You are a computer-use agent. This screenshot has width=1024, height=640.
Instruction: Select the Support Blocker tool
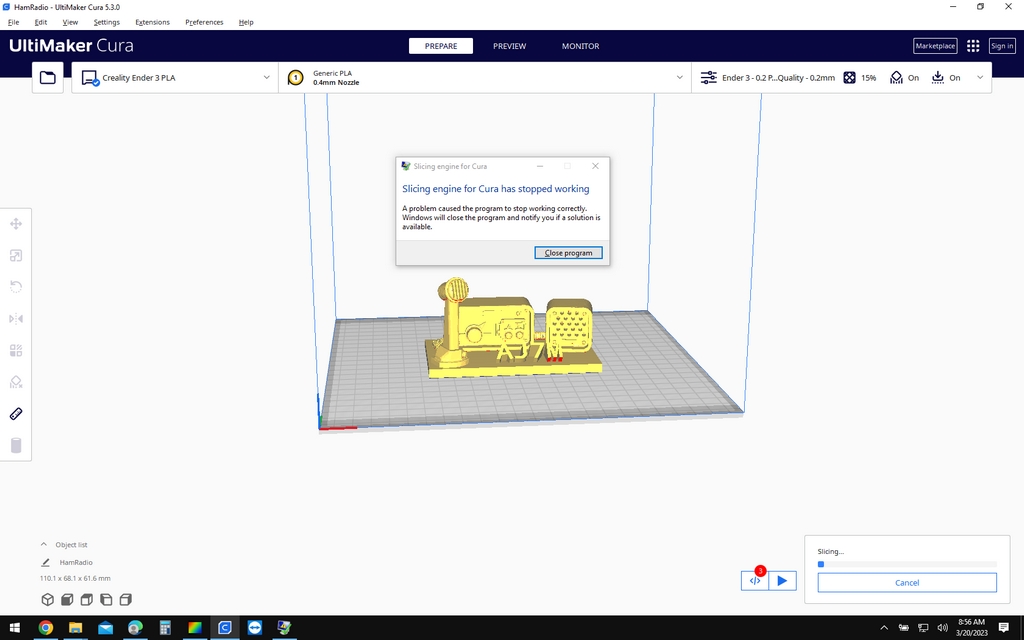[x=16, y=382]
